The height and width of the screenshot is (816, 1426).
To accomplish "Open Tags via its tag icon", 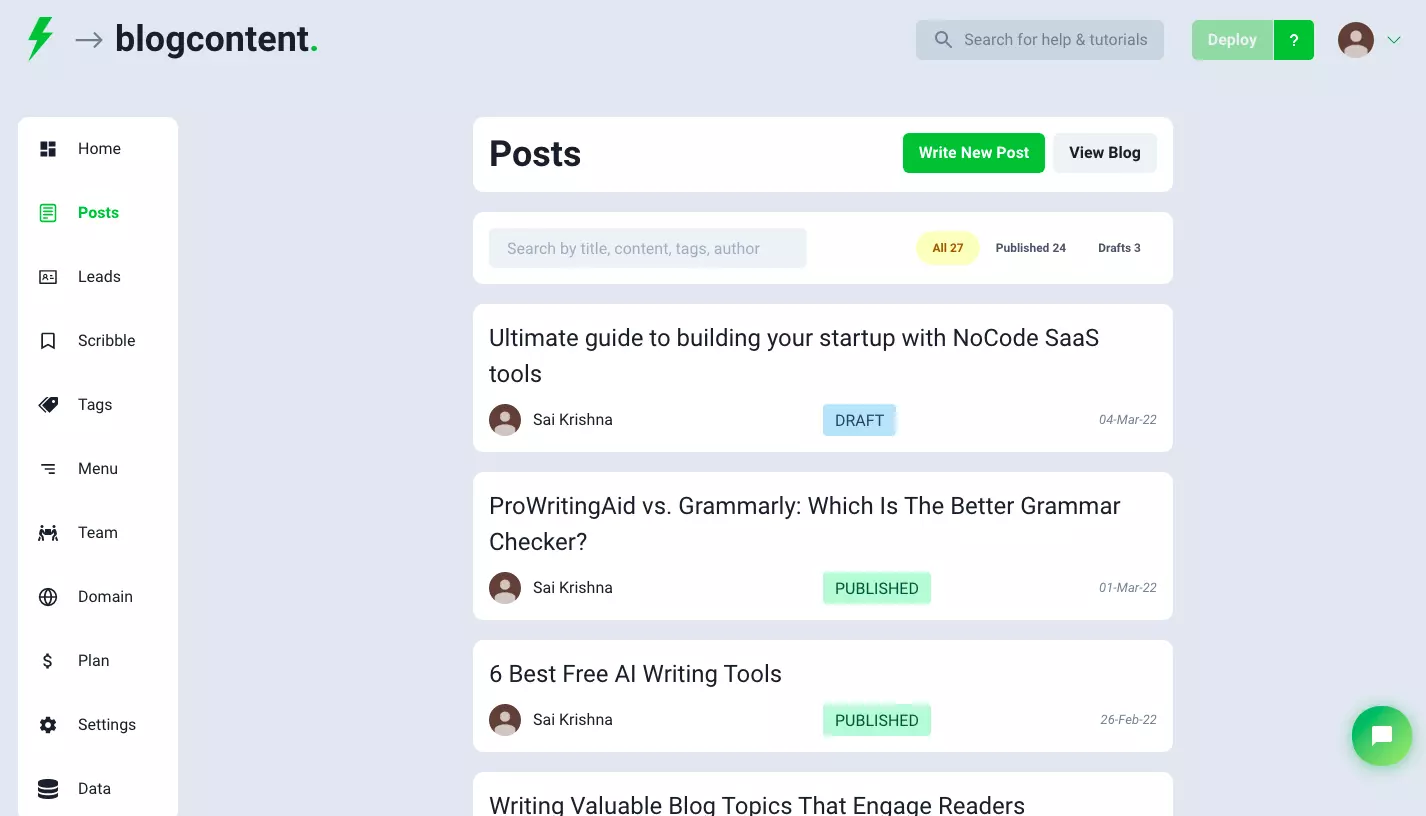I will click(47, 404).
